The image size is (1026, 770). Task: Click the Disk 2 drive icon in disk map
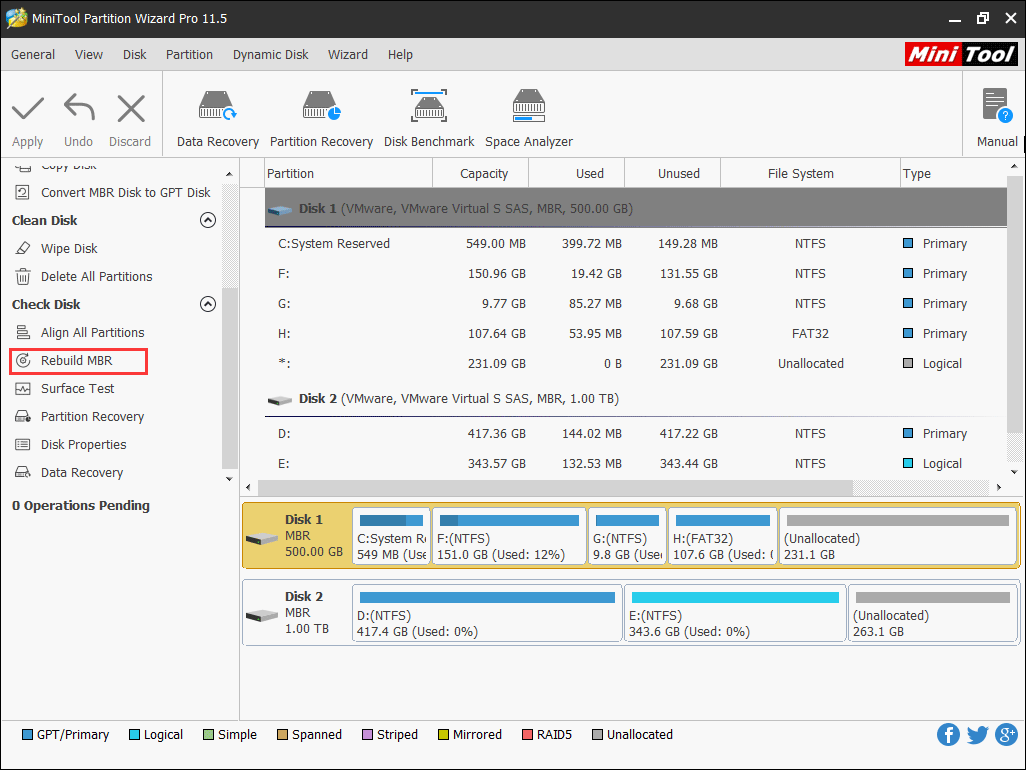click(262, 616)
